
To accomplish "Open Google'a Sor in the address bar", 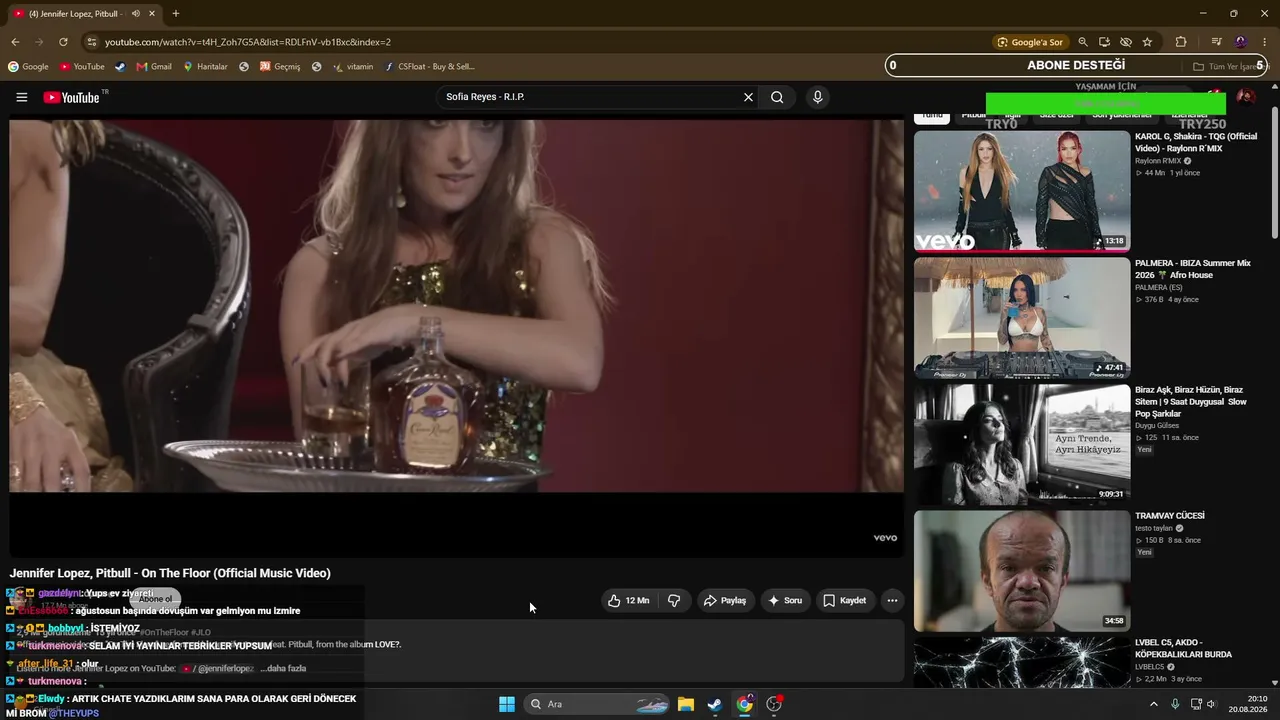I will click(x=1029, y=42).
